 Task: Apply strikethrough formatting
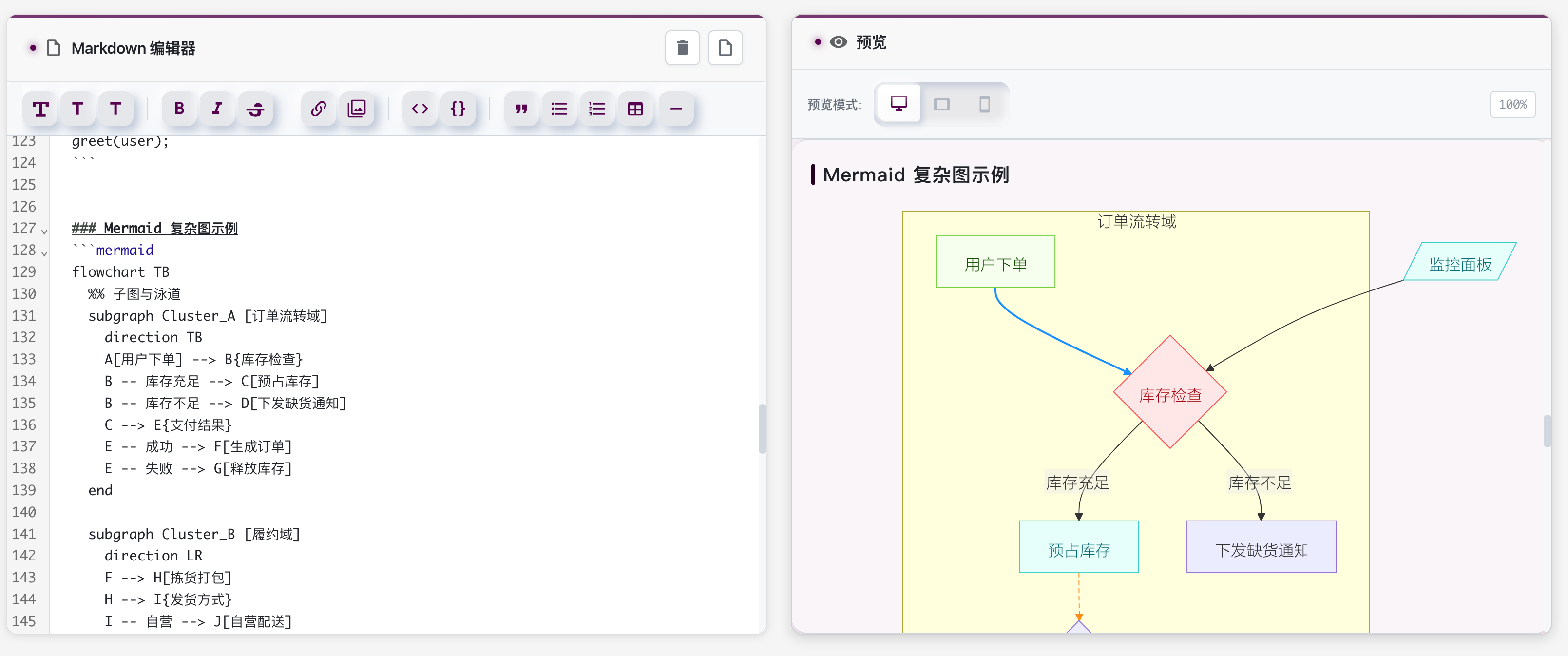255,109
